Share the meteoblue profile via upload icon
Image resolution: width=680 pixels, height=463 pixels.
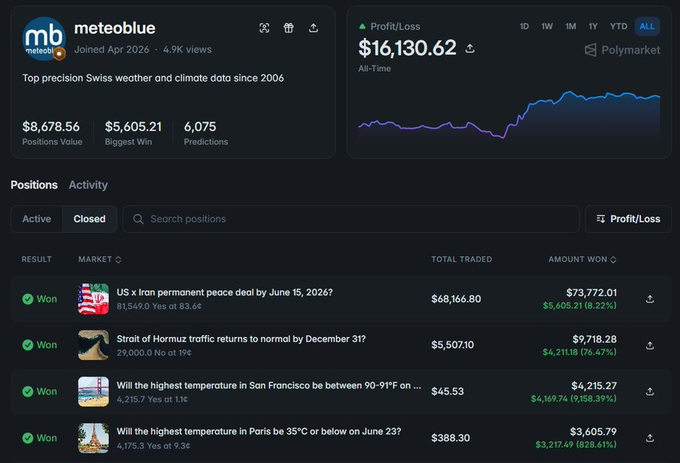[313, 28]
